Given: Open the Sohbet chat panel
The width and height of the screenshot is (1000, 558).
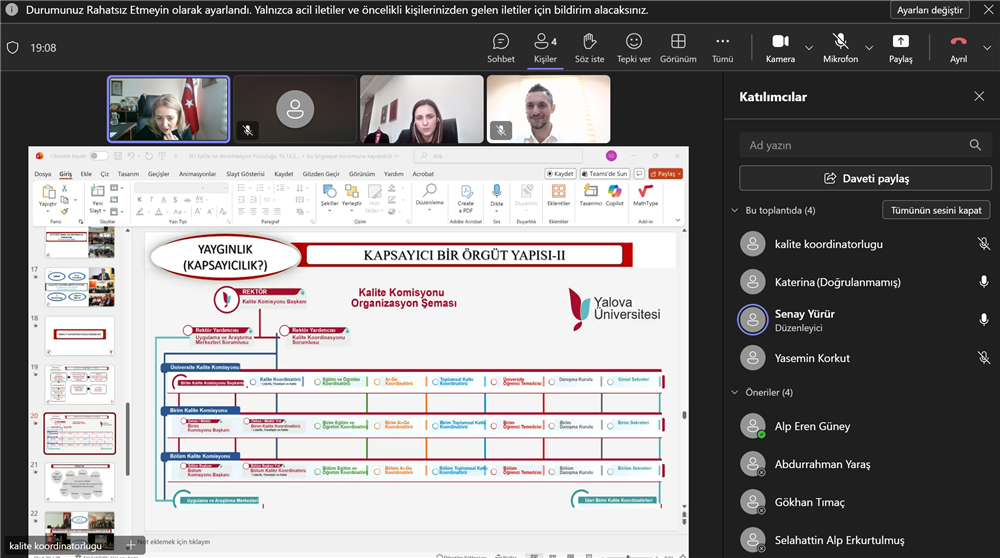Looking at the screenshot, I should (501, 46).
